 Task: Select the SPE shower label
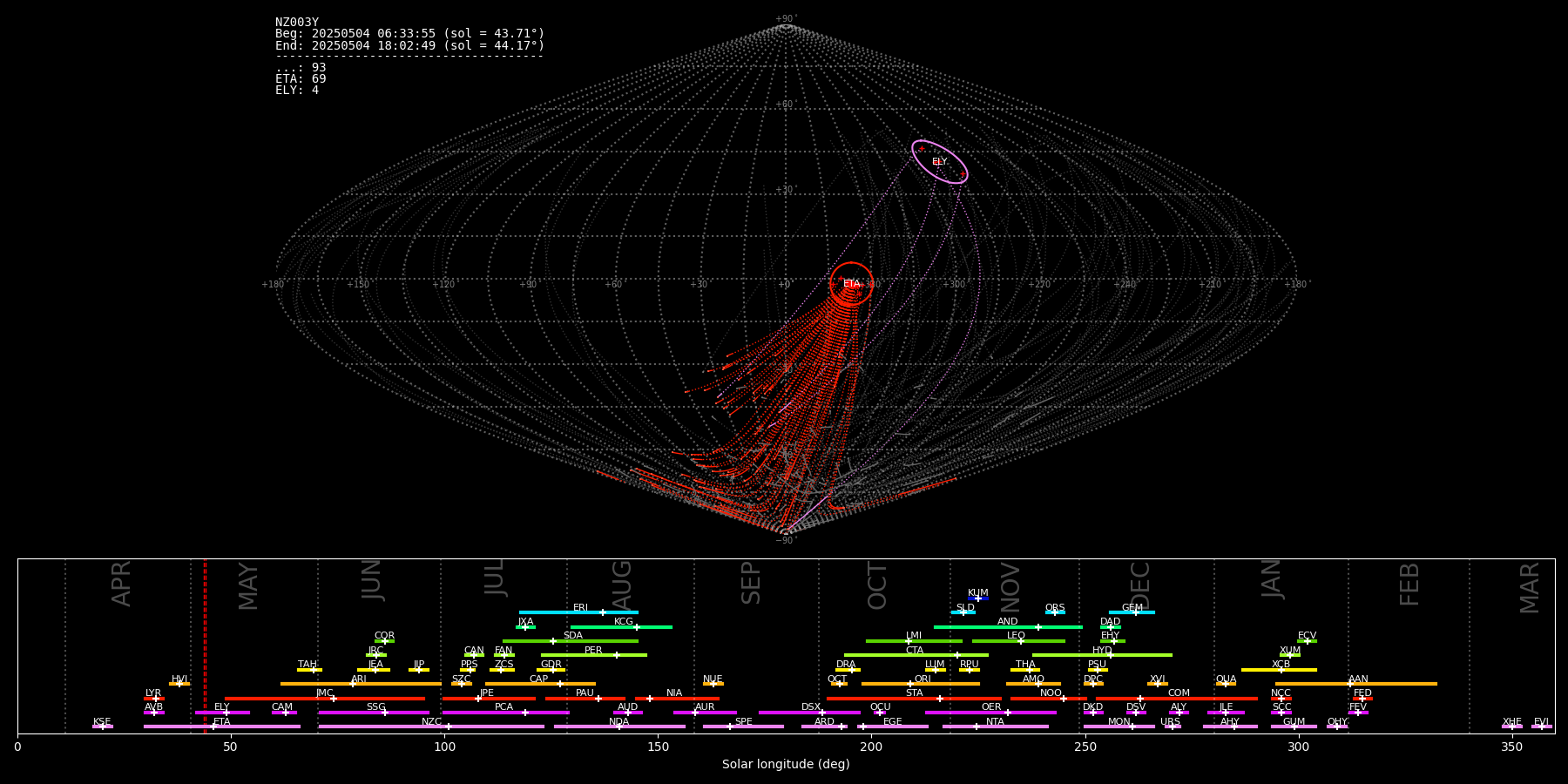click(743, 722)
